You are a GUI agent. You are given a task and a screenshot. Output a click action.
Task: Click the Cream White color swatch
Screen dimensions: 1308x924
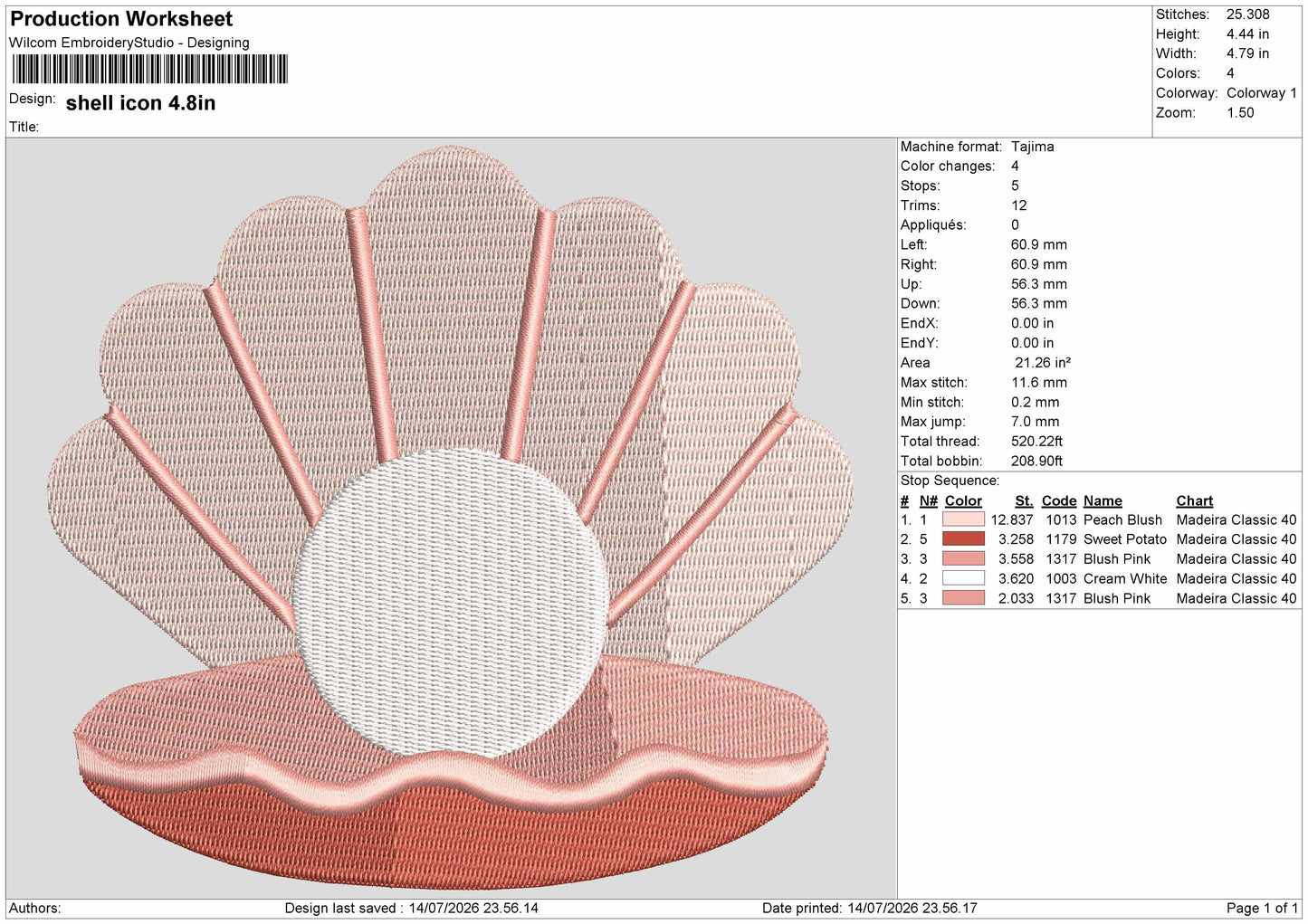tap(963, 578)
